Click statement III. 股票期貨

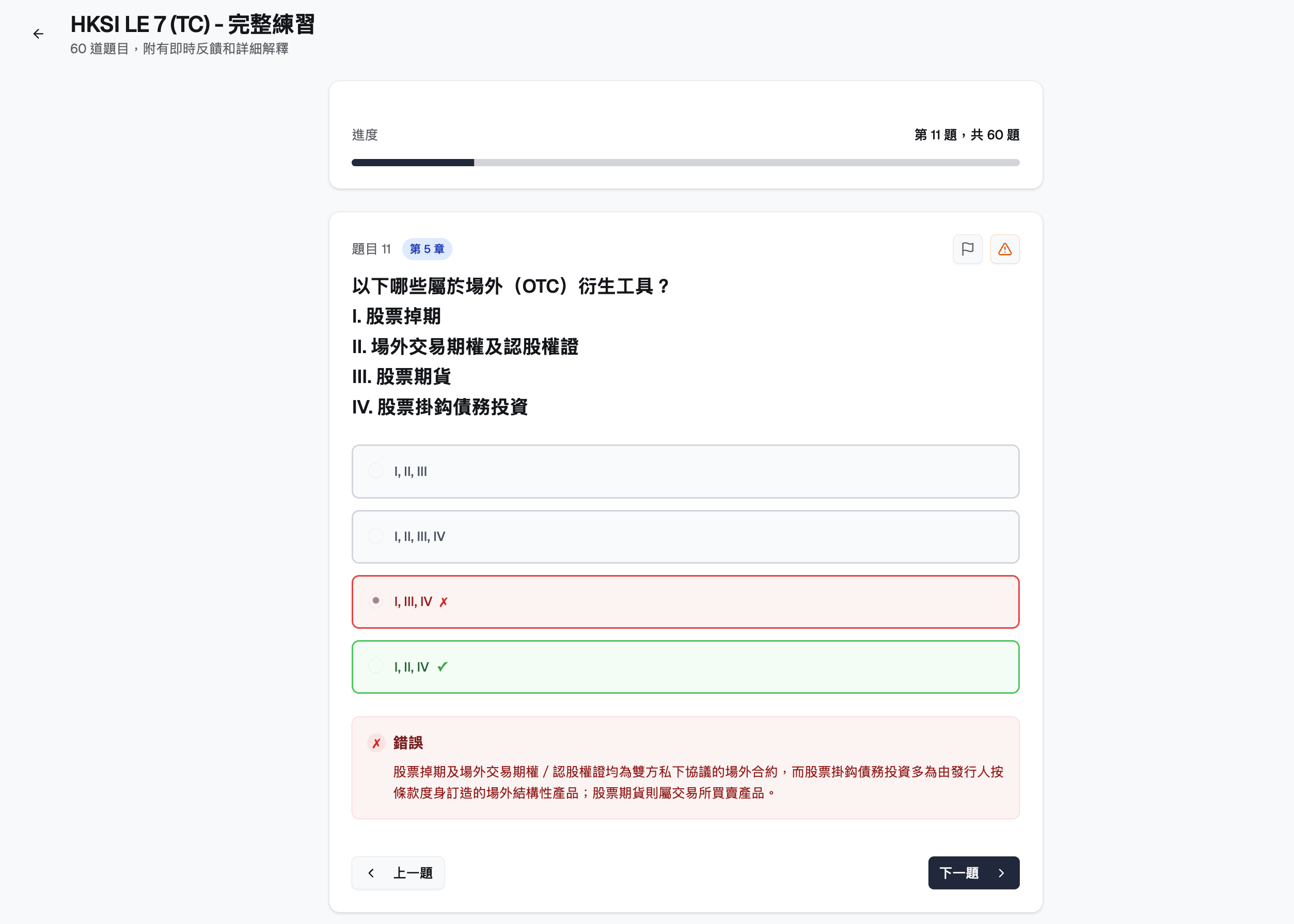pyautogui.click(x=401, y=377)
